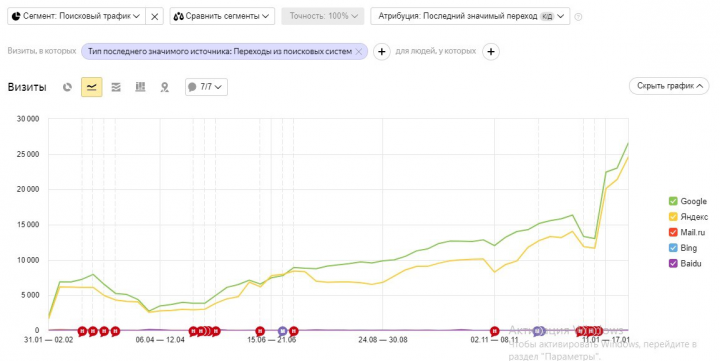
Task: Open the Точность: 100% dropdown
Action: [x=323, y=16]
